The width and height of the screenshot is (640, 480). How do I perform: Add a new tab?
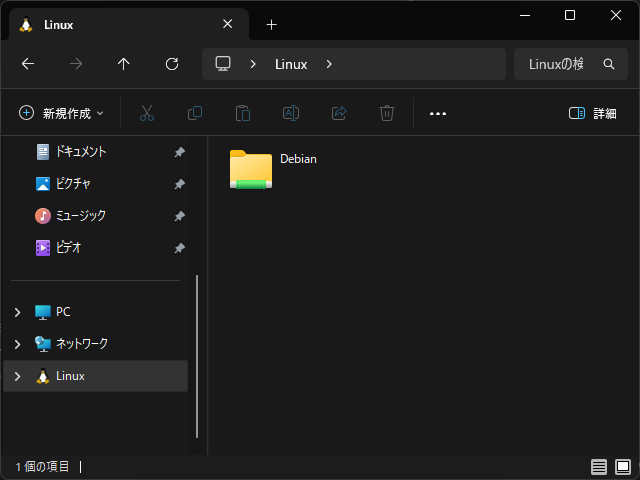[271, 24]
